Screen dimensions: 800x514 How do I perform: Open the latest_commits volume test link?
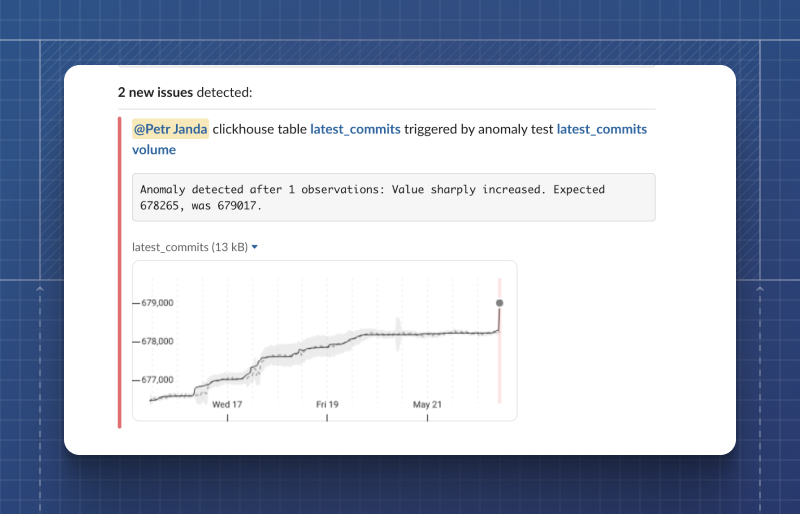(389, 139)
